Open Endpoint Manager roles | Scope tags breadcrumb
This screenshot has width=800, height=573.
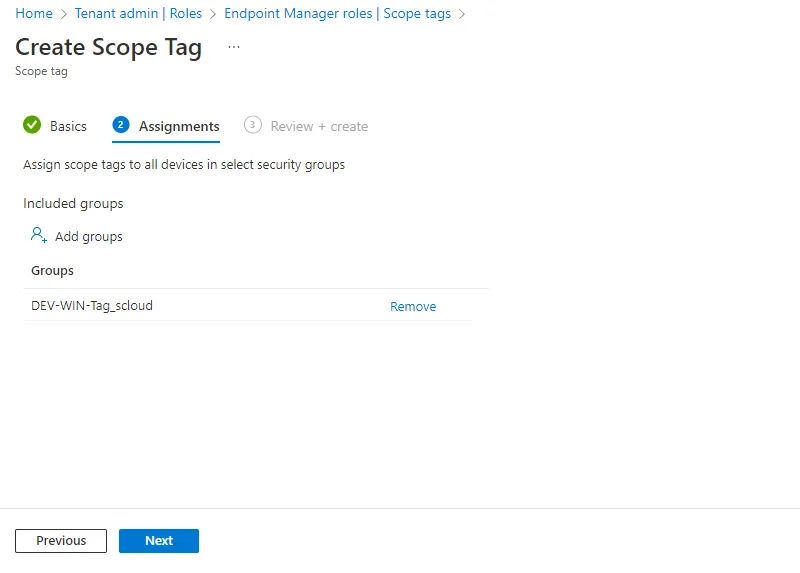[x=337, y=13]
